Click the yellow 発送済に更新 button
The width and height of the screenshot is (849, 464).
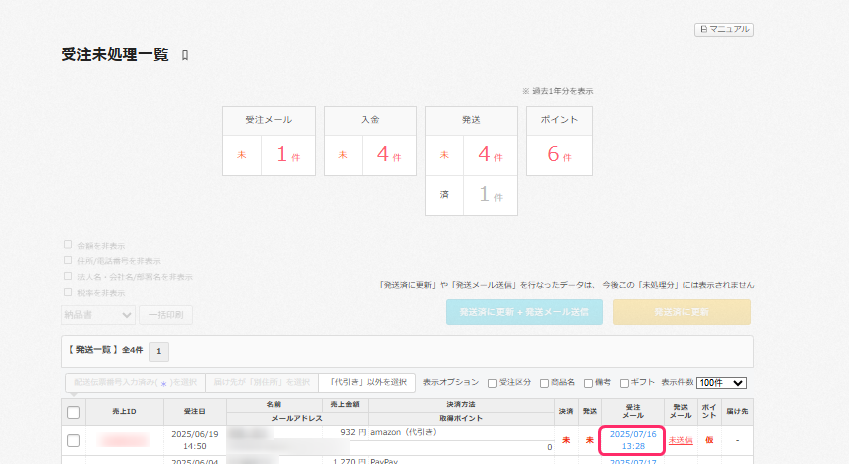681,312
